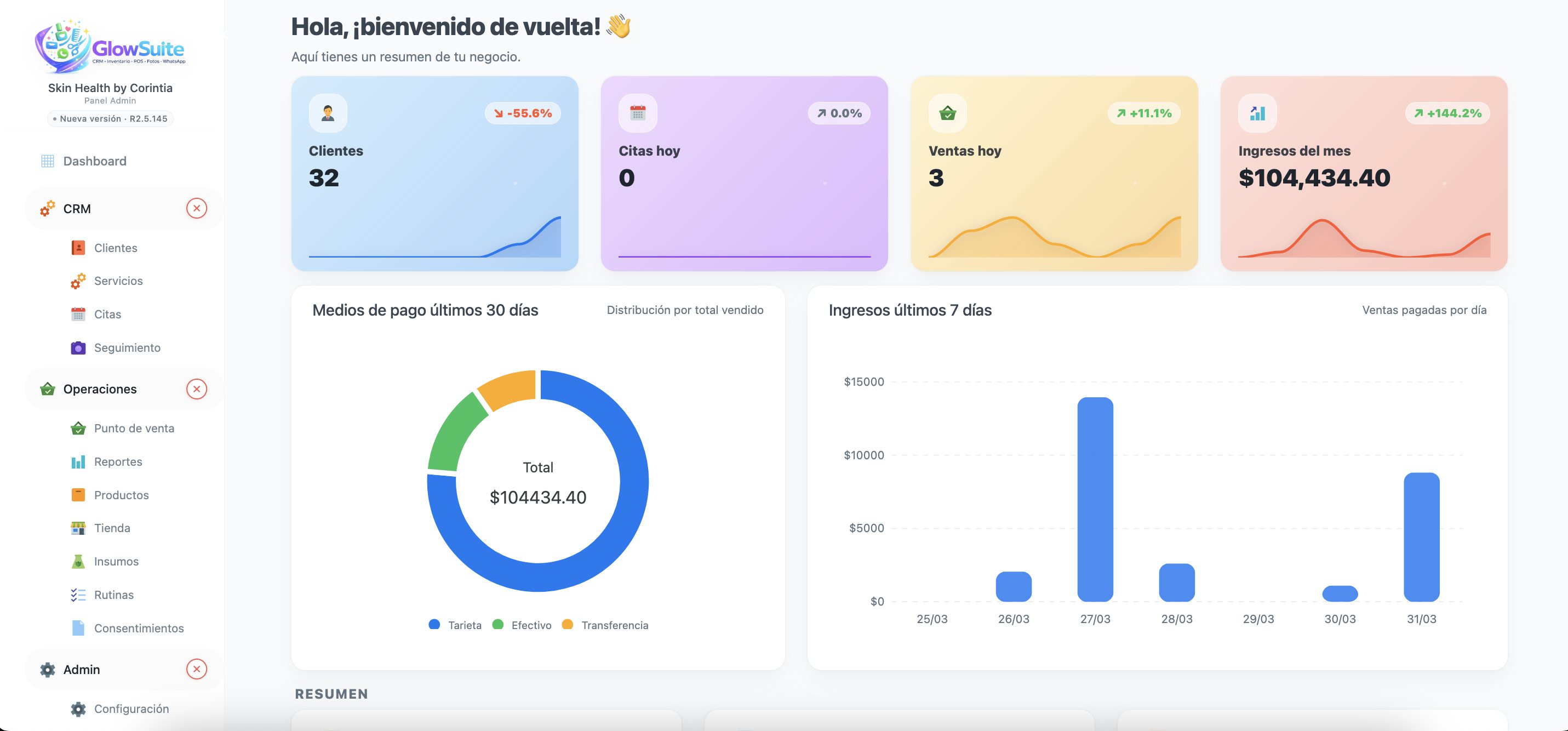Go to Productos

[x=121, y=495]
